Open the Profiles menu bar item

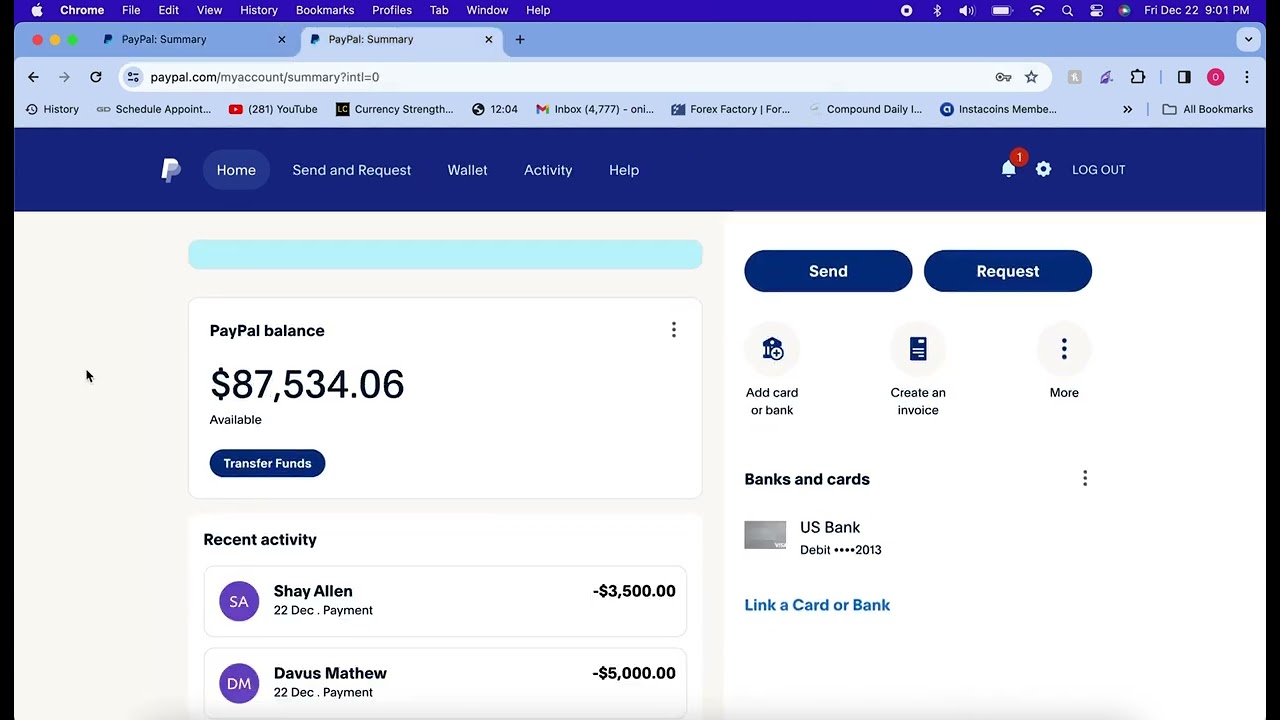(x=392, y=10)
